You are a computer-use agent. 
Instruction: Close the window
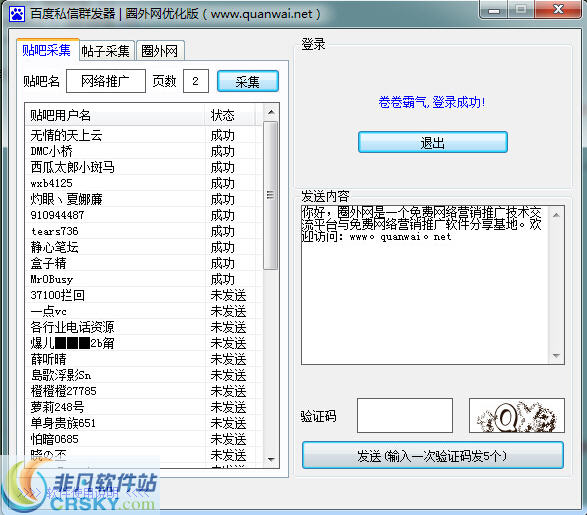[x=559, y=9]
